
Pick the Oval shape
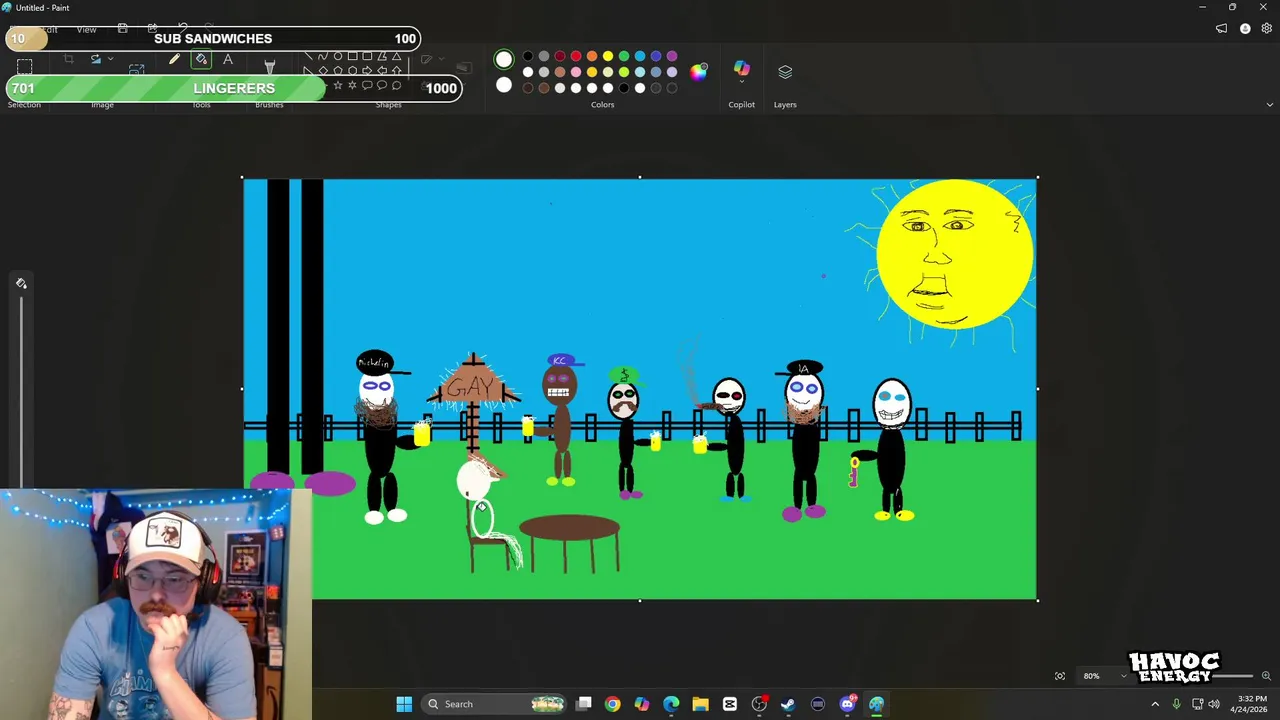338,57
